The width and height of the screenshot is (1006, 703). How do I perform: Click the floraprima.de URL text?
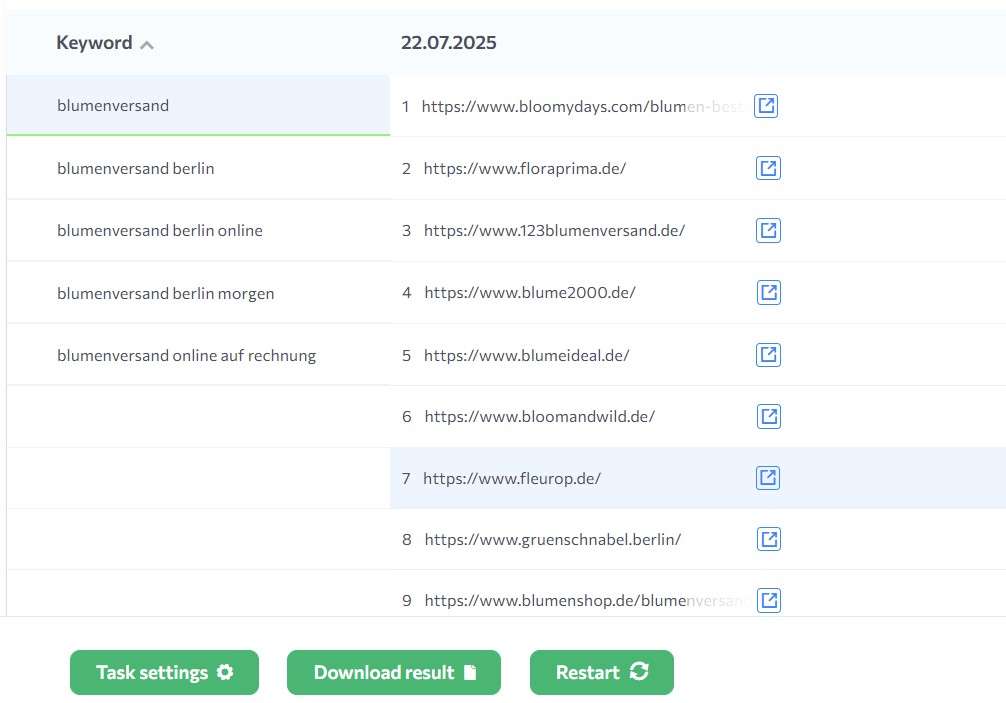tap(525, 168)
